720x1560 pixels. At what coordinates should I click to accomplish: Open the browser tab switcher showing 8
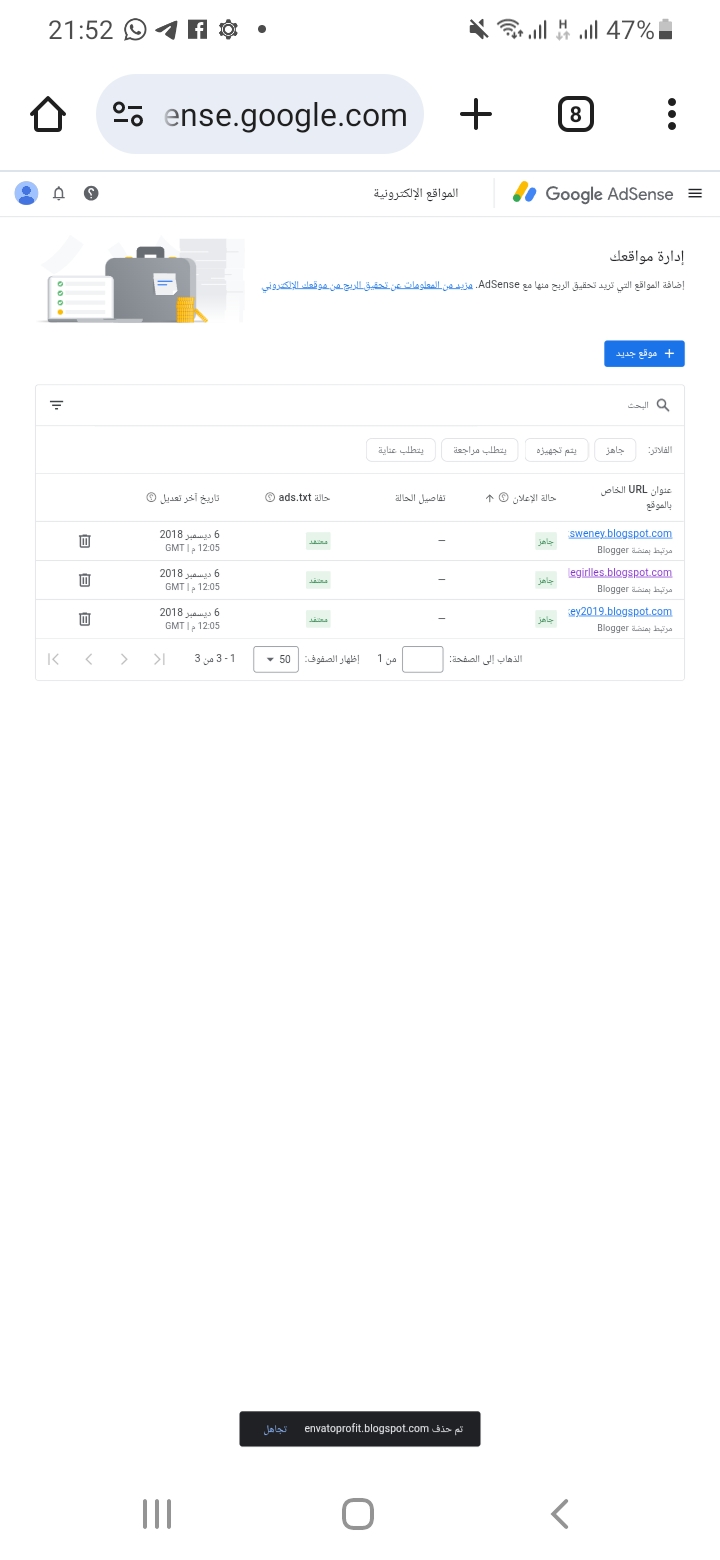click(575, 115)
